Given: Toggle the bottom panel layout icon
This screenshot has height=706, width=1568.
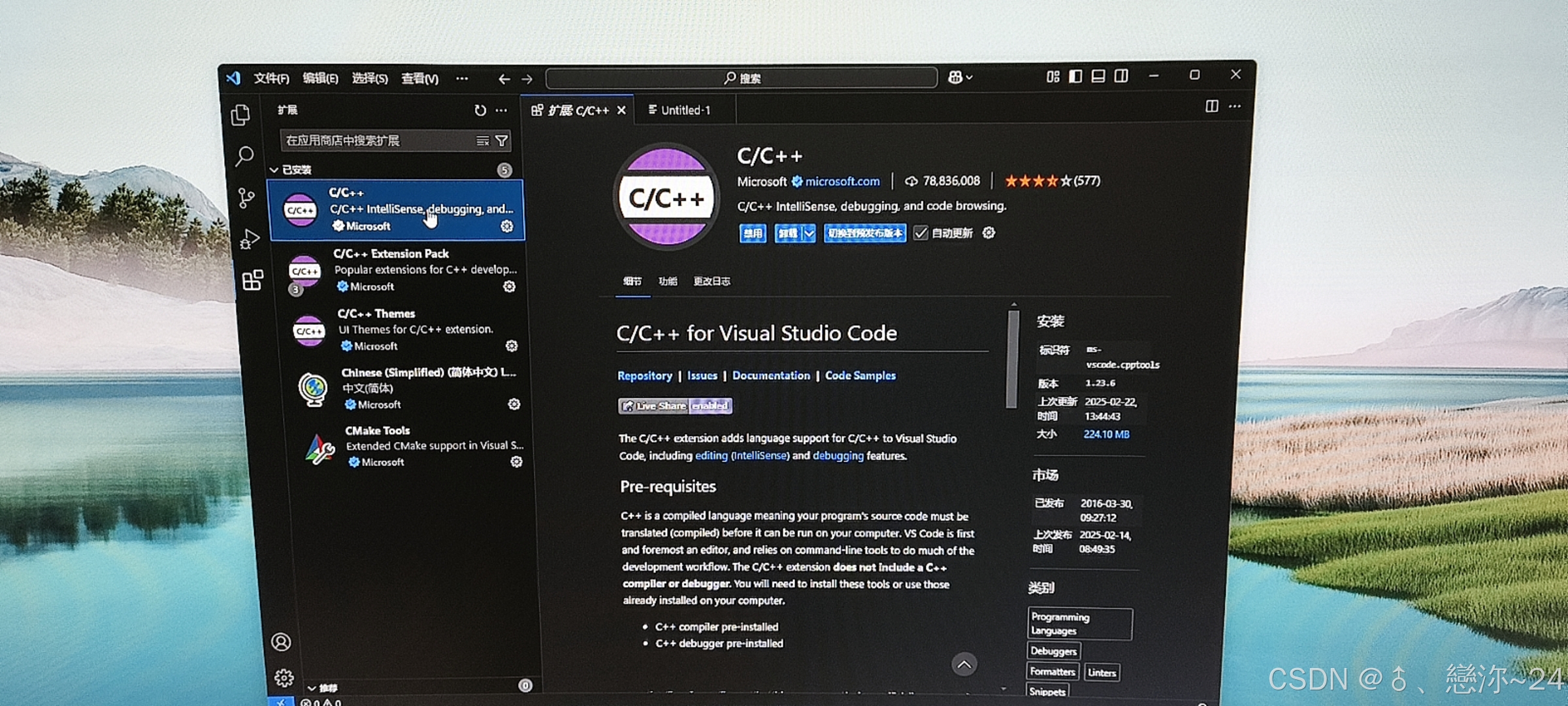Looking at the screenshot, I should [x=1098, y=76].
